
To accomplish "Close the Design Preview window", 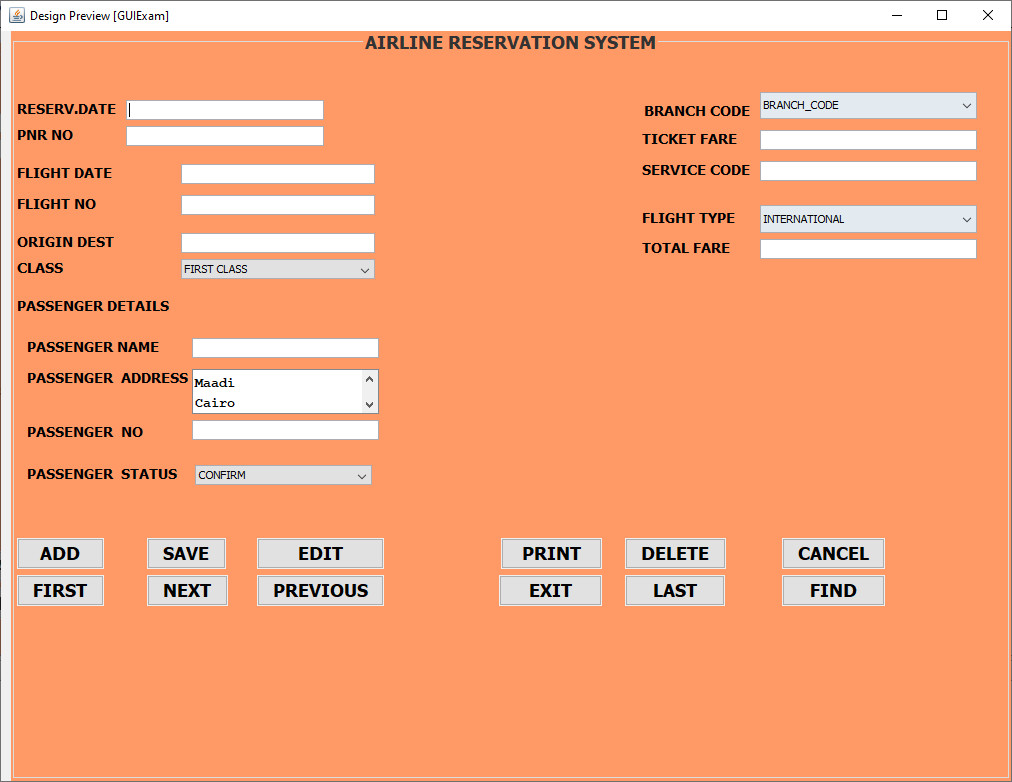I will pos(987,15).
